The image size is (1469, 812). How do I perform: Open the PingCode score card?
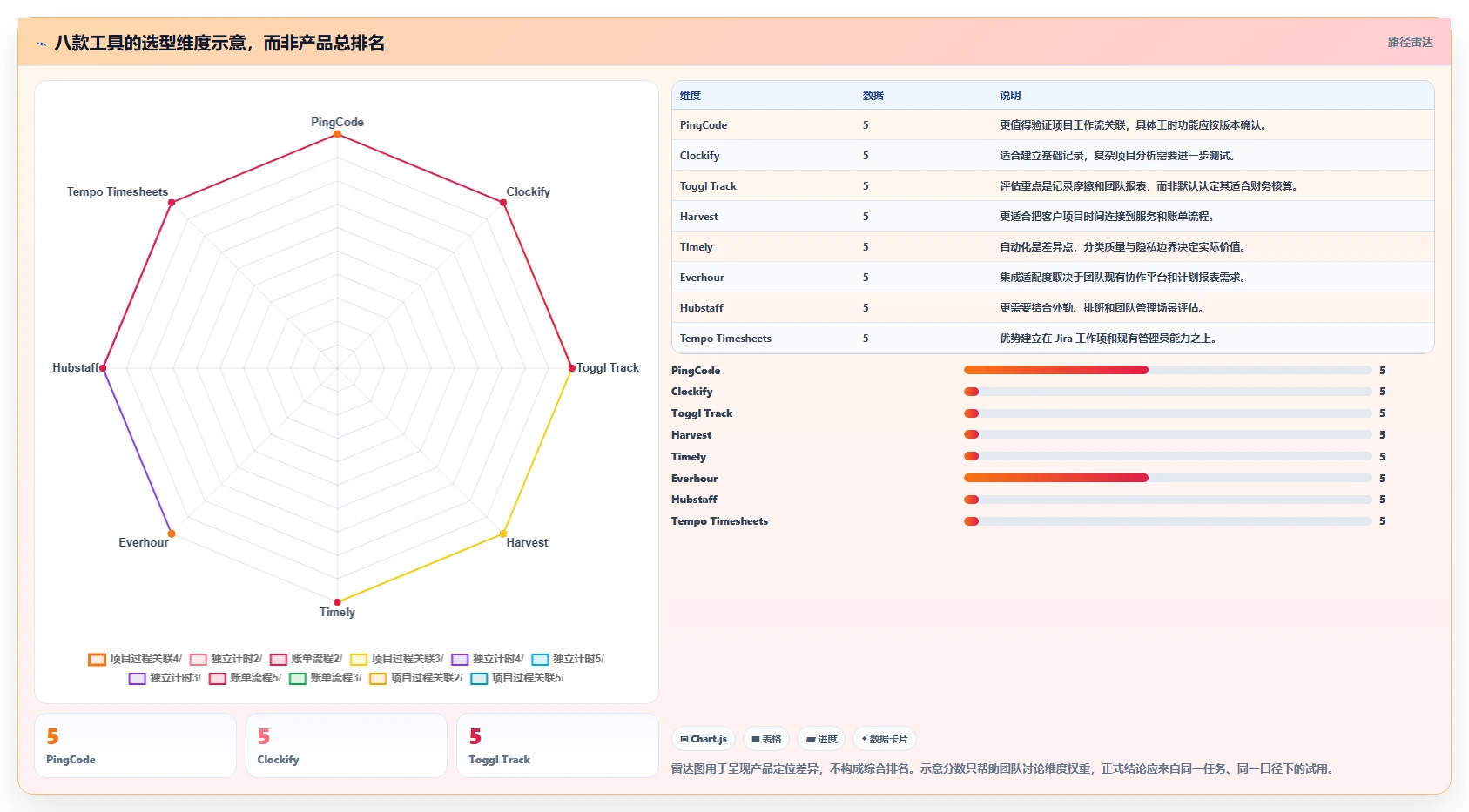135,746
